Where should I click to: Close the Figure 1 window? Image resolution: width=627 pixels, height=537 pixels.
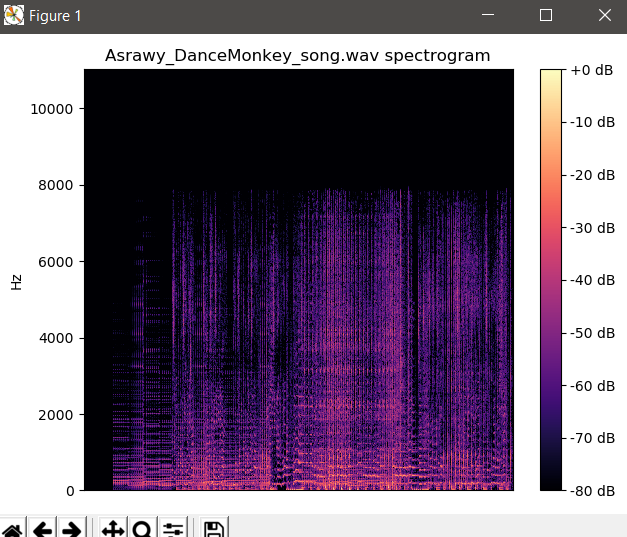(x=605, y=15)
